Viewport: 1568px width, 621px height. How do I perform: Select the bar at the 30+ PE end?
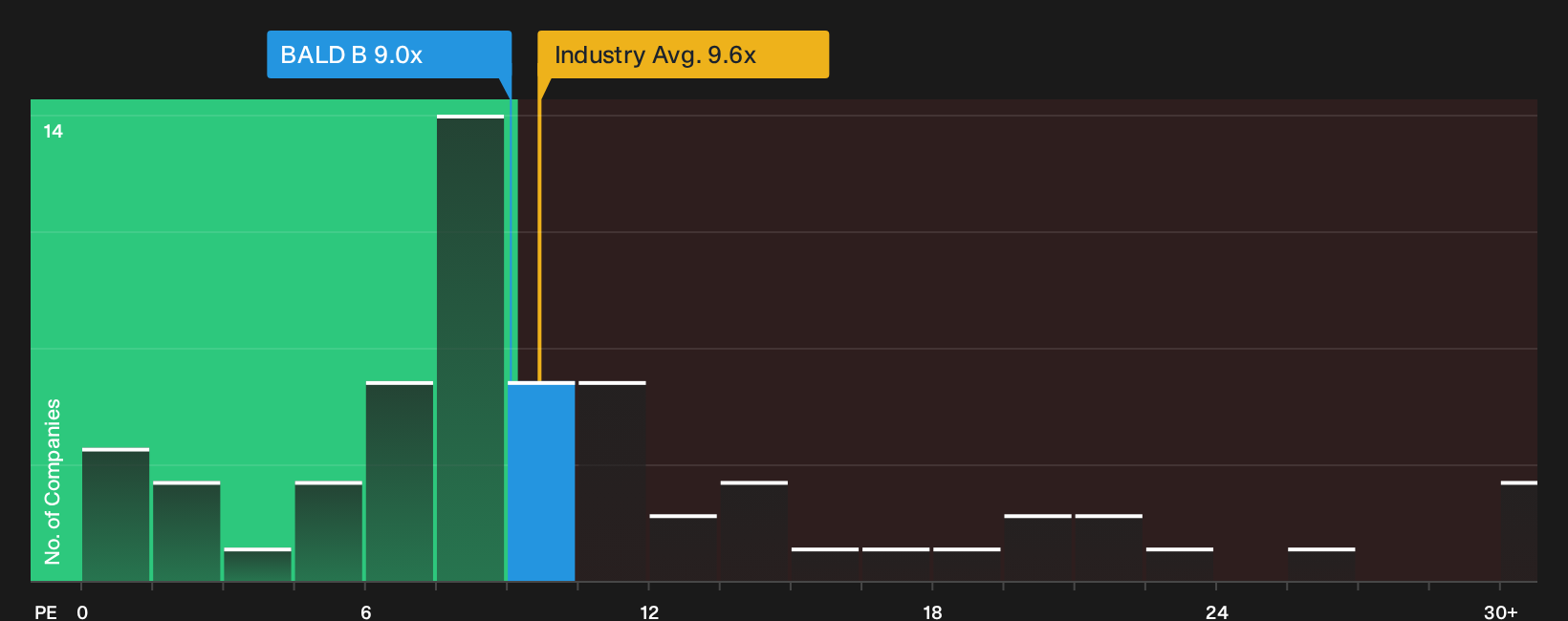[1519, 531]
